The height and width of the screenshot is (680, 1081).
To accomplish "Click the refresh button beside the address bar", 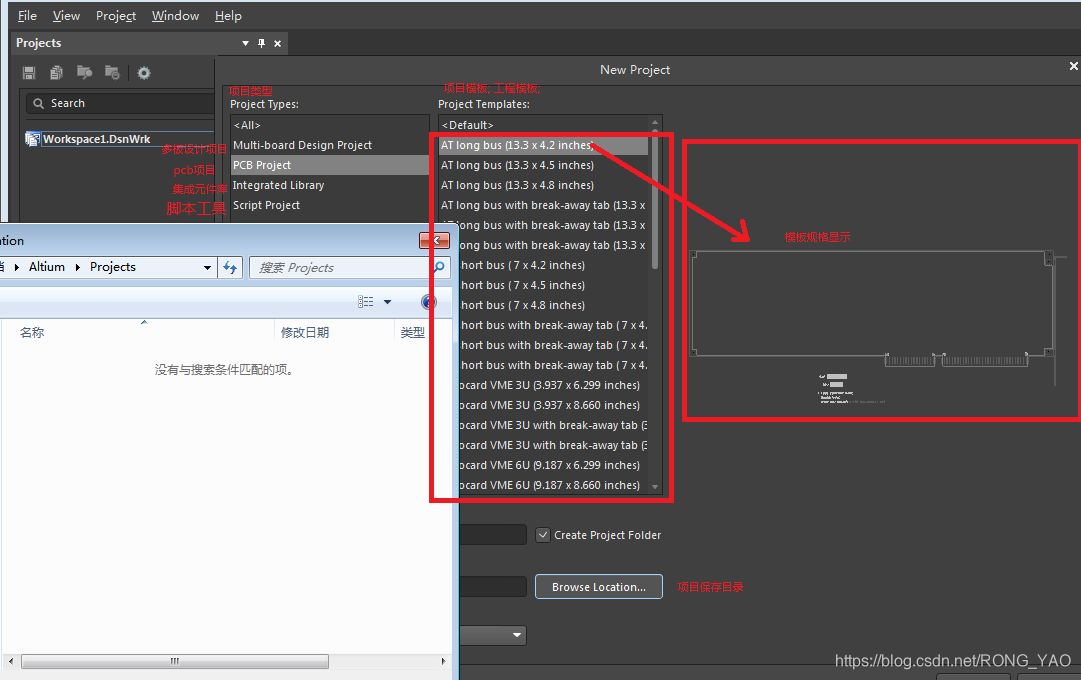I will 231,267.
